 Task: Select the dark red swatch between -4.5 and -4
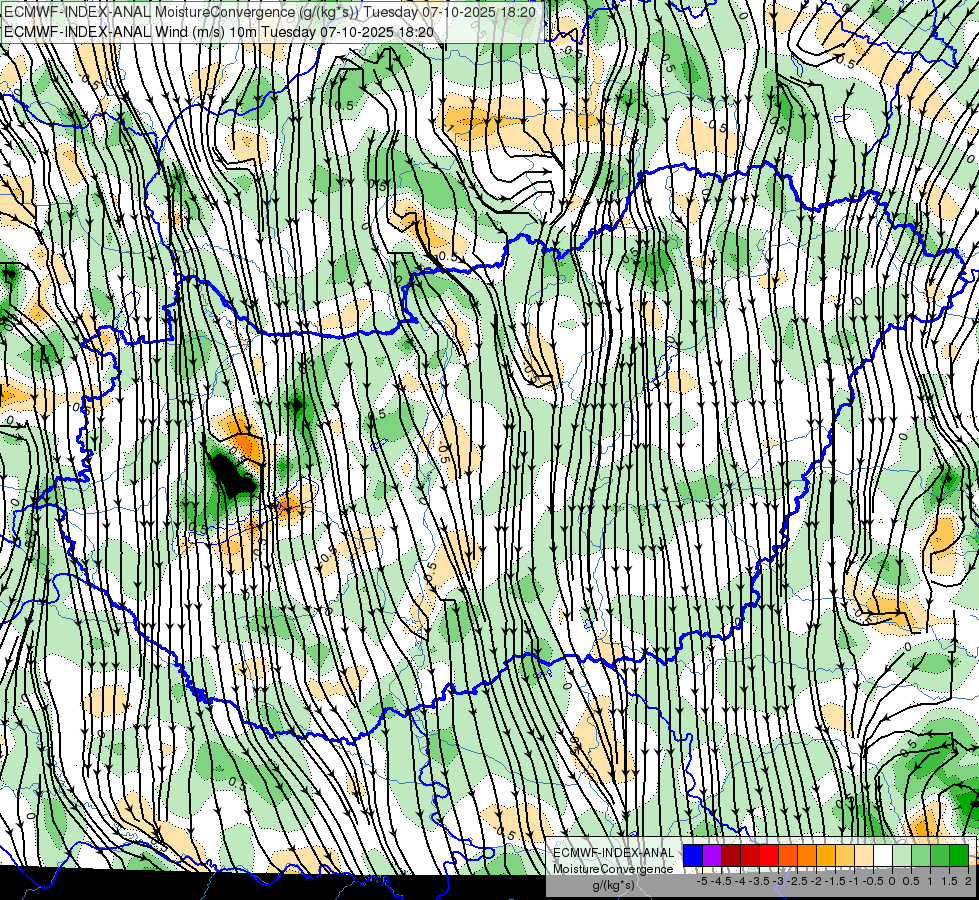(x=731, y=855)
